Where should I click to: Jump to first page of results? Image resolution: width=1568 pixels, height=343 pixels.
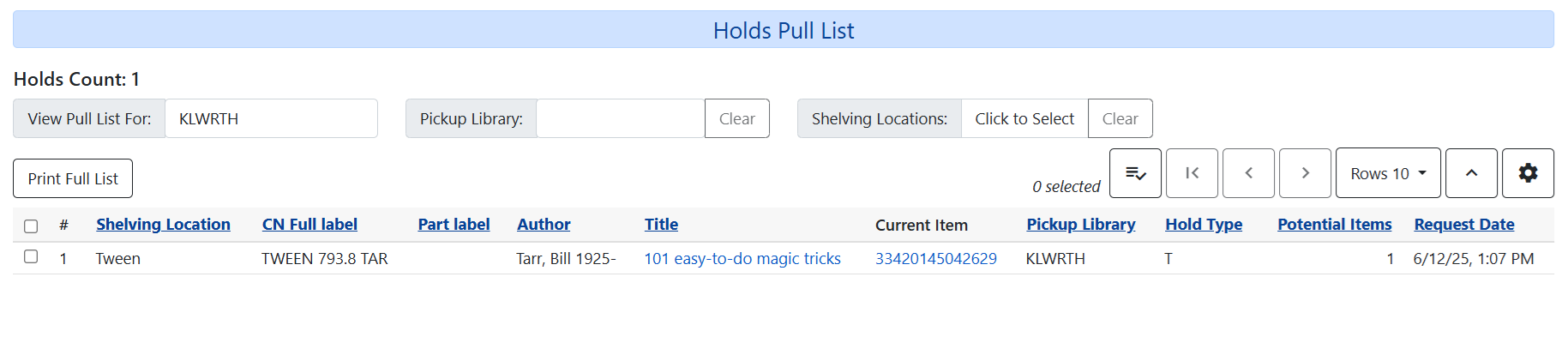(1192, 173)
